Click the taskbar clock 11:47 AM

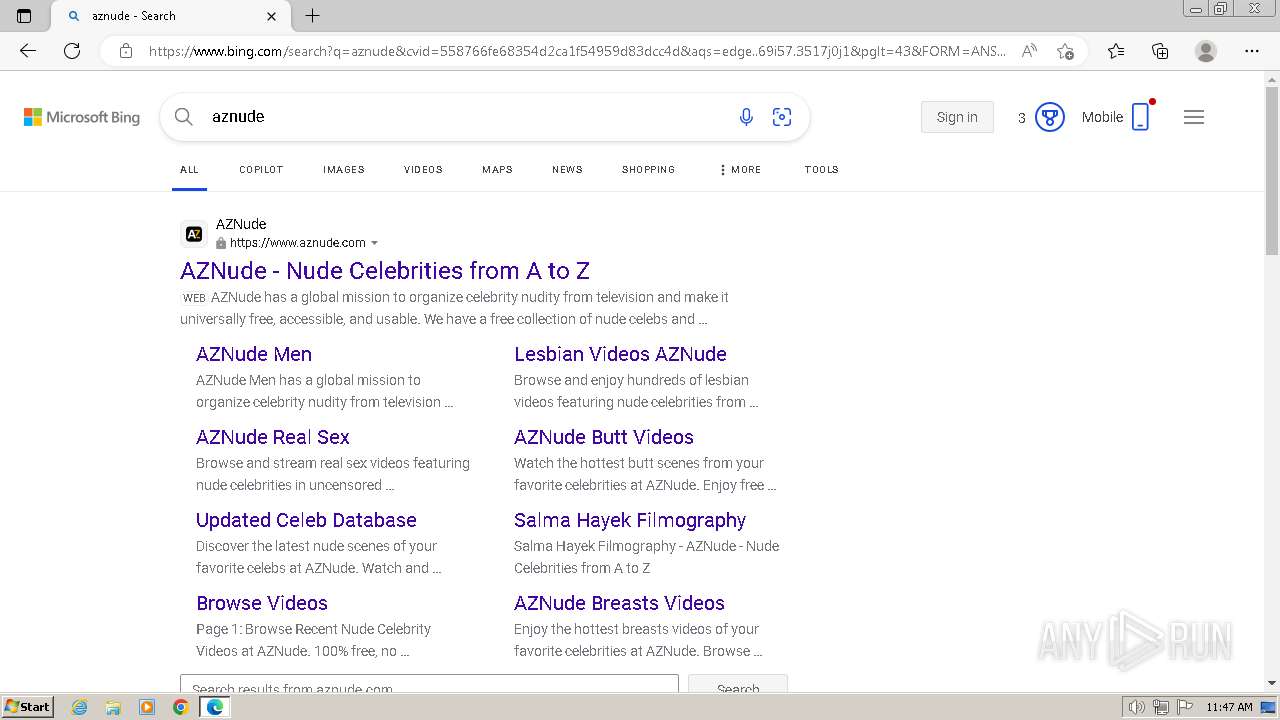(x=1229, y=707)
